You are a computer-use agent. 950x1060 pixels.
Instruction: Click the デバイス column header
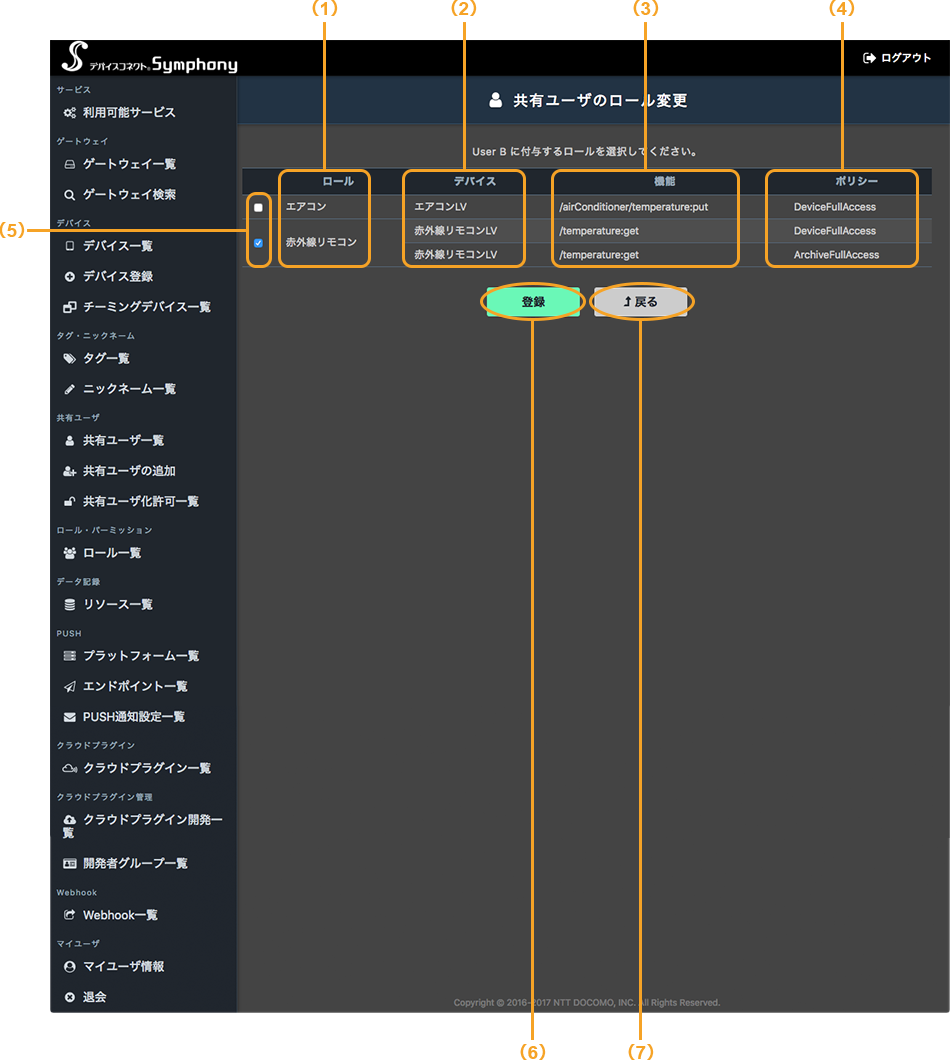(475, 181)
